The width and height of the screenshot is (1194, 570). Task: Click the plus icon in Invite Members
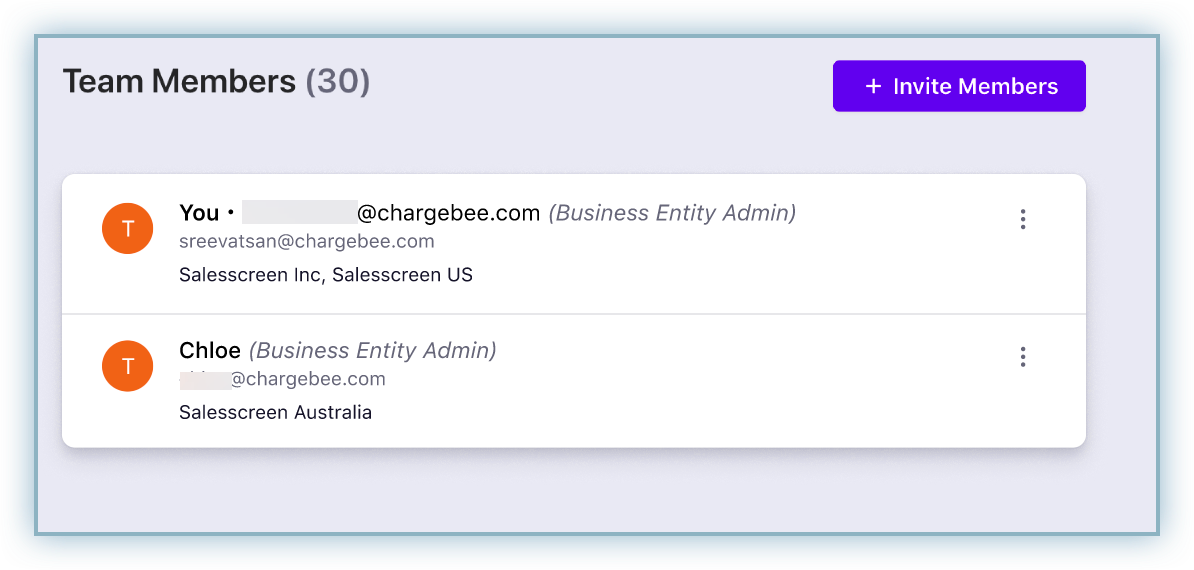(873, 86)
